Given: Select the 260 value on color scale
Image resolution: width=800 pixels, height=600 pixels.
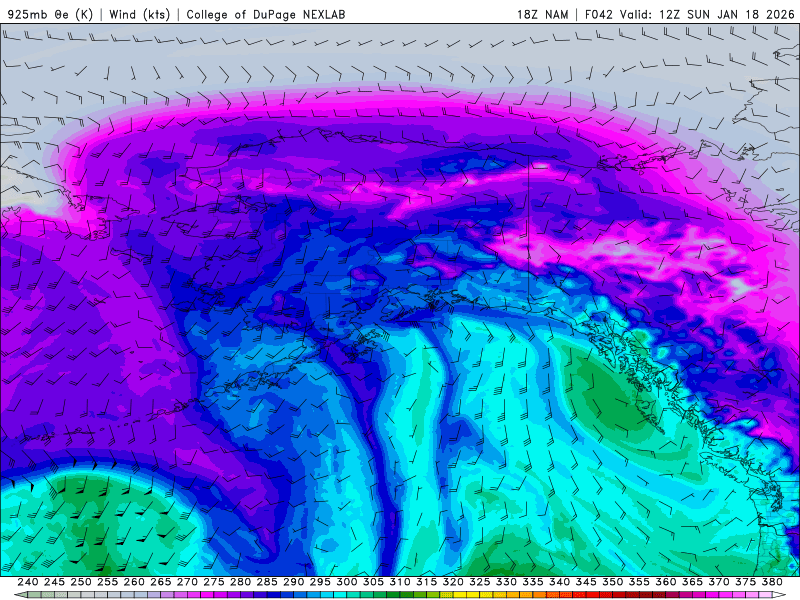Looking at the screenshot, I should [134, 582].
